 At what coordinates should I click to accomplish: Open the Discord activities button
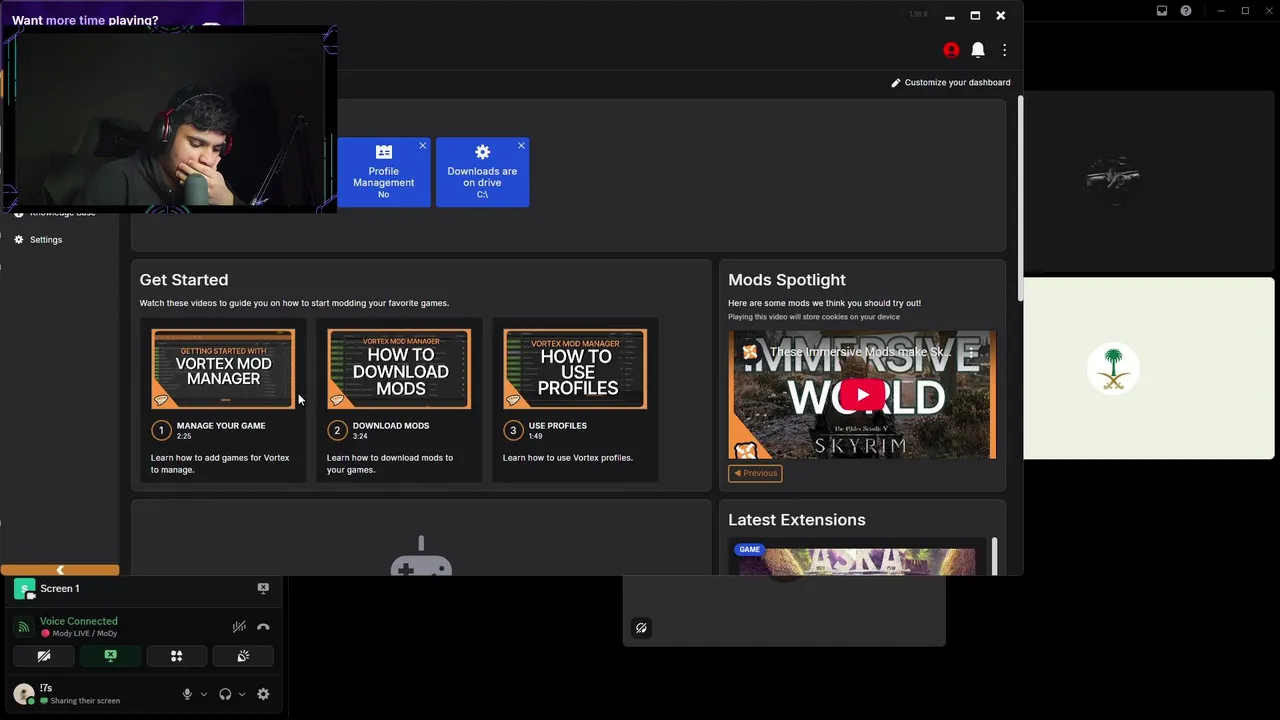point(177,656)
